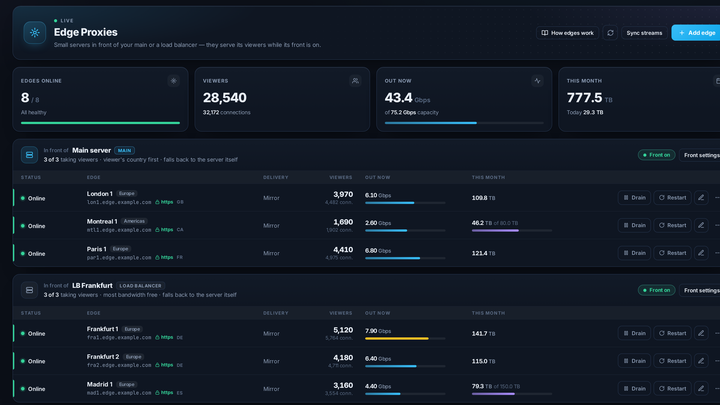
Task: Click the Edge Proxies sun logo icon
Action: point(34,33)
